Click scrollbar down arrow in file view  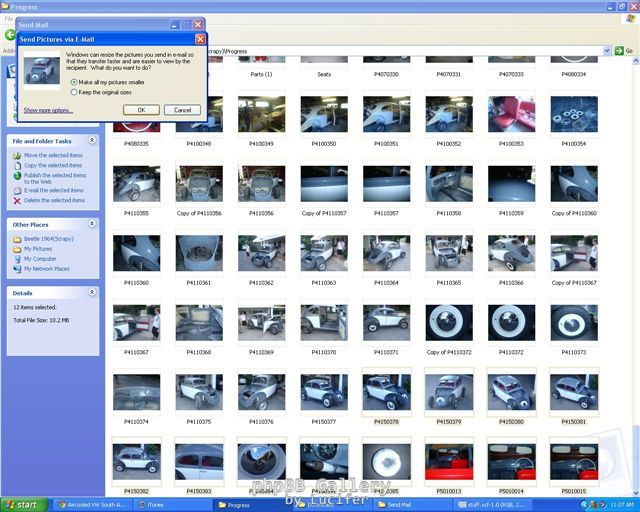pos(636,493)
